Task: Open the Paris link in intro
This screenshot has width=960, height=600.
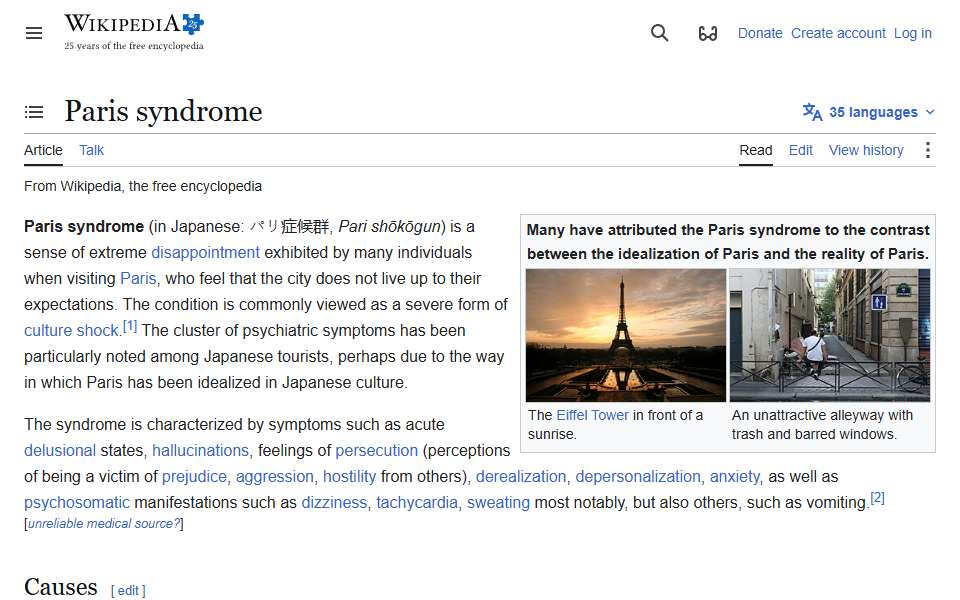Action: pos(138,279)
